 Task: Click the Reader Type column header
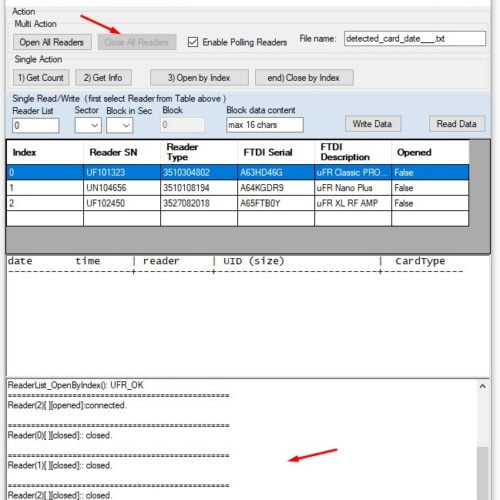click(x=199, y=152)
